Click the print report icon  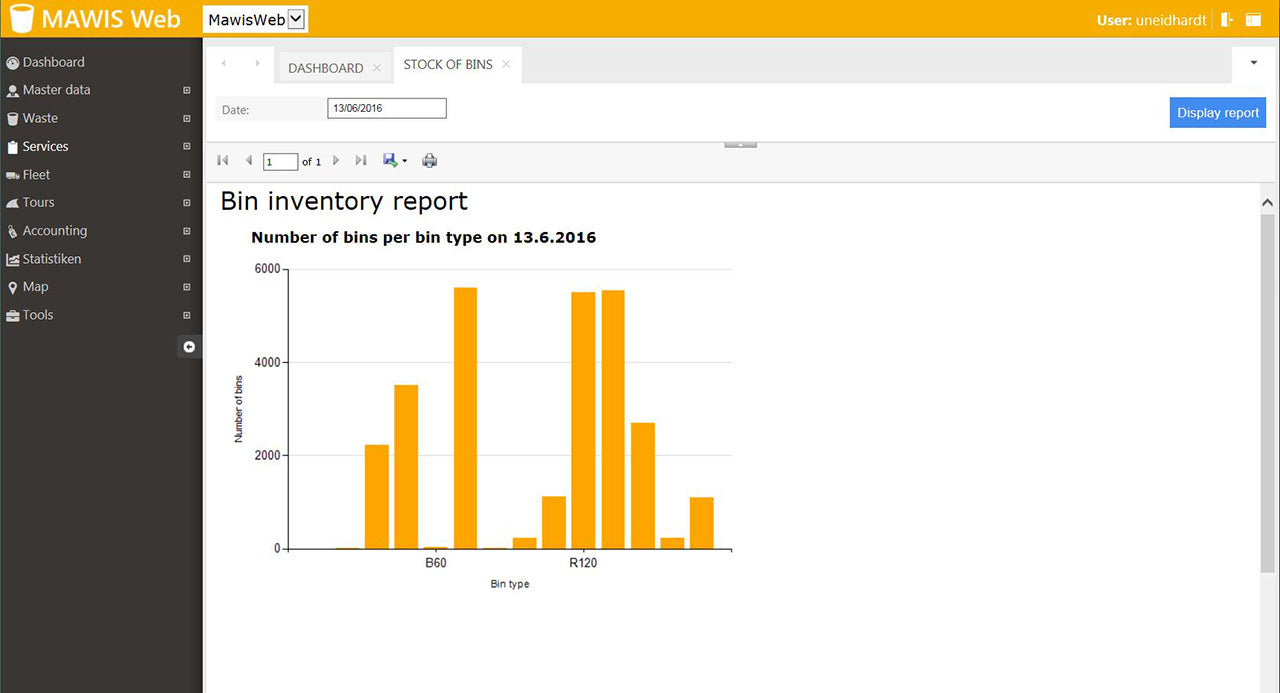430,161
